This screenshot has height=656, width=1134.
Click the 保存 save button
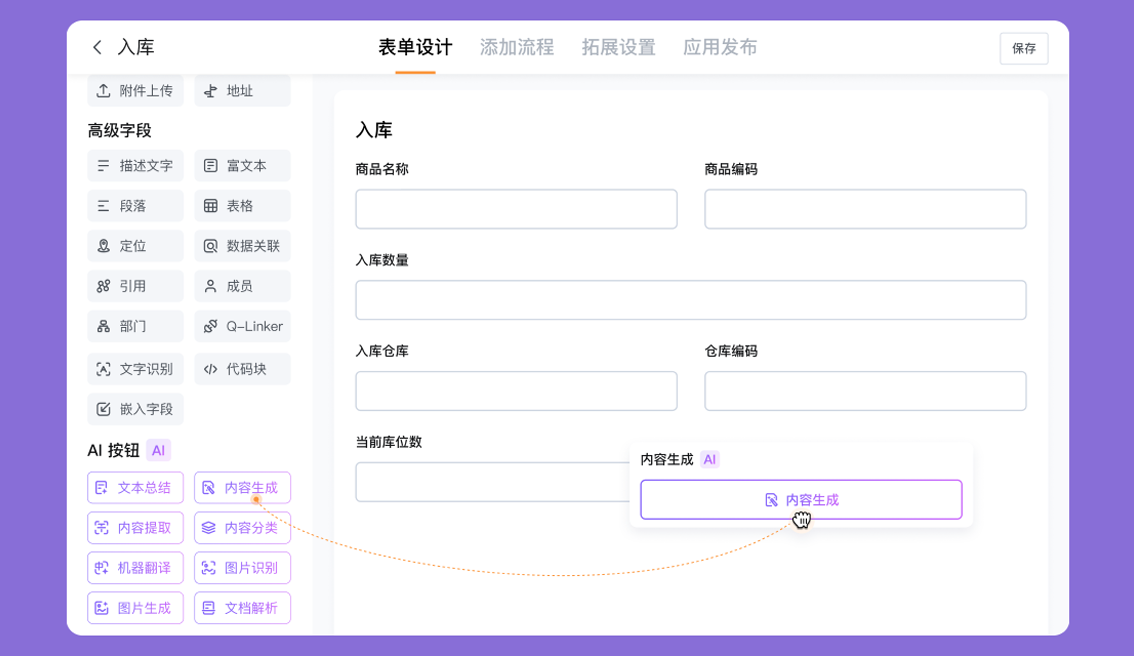click(x=1023, y=47)
